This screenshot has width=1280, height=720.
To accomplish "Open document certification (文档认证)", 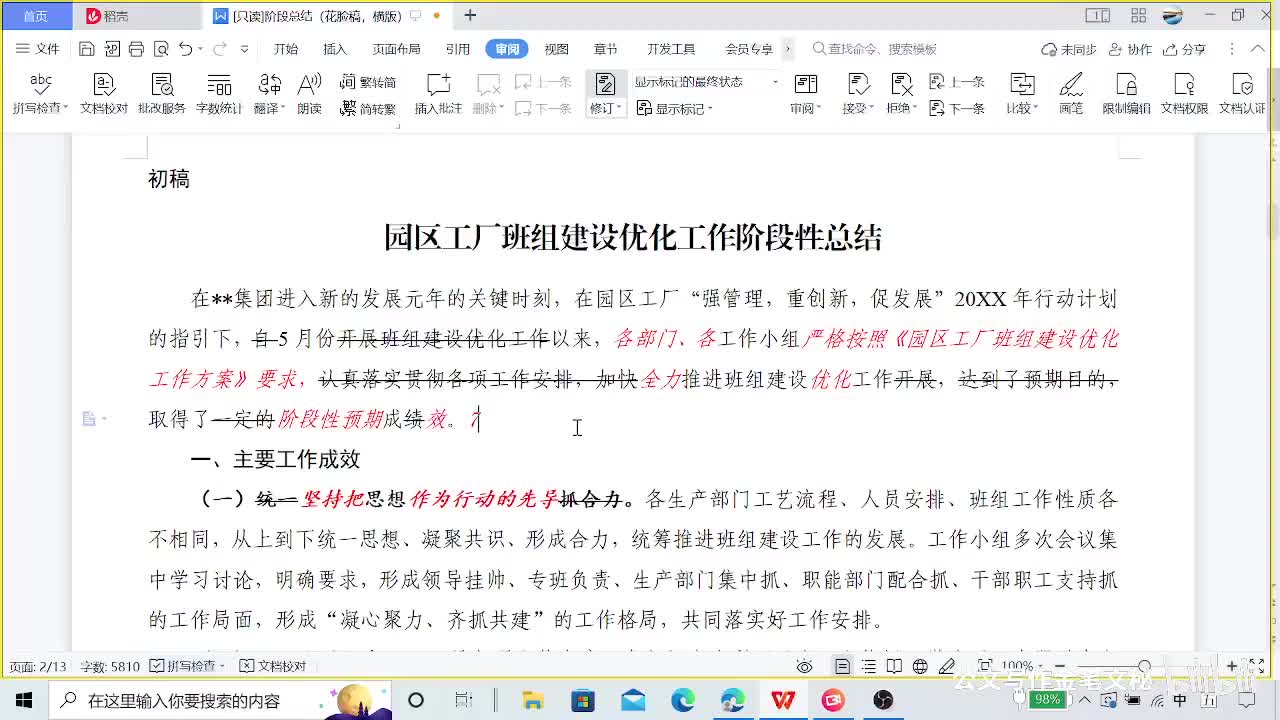I will (1242, 94).
